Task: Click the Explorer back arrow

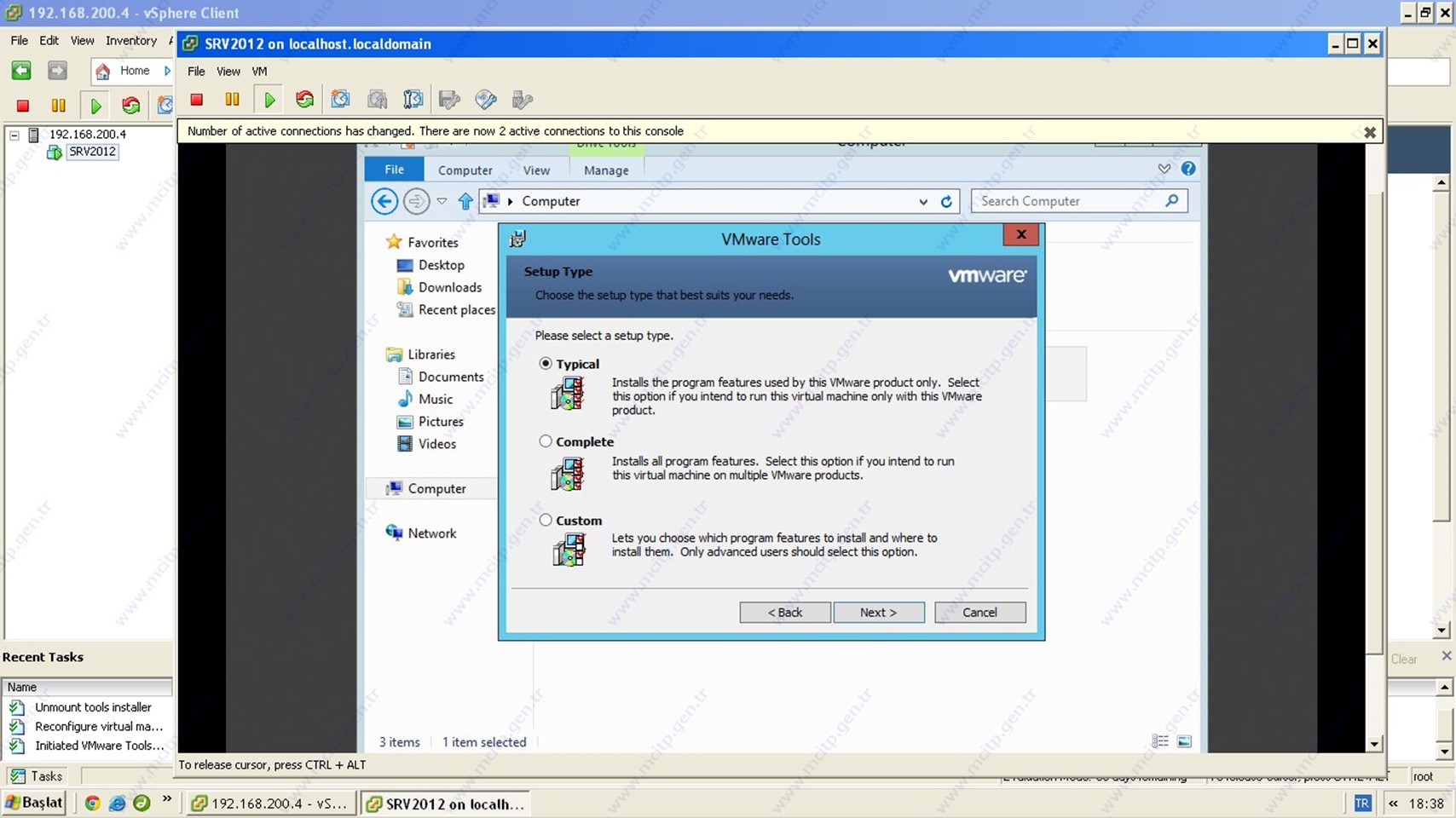Action: coord(384,201)
